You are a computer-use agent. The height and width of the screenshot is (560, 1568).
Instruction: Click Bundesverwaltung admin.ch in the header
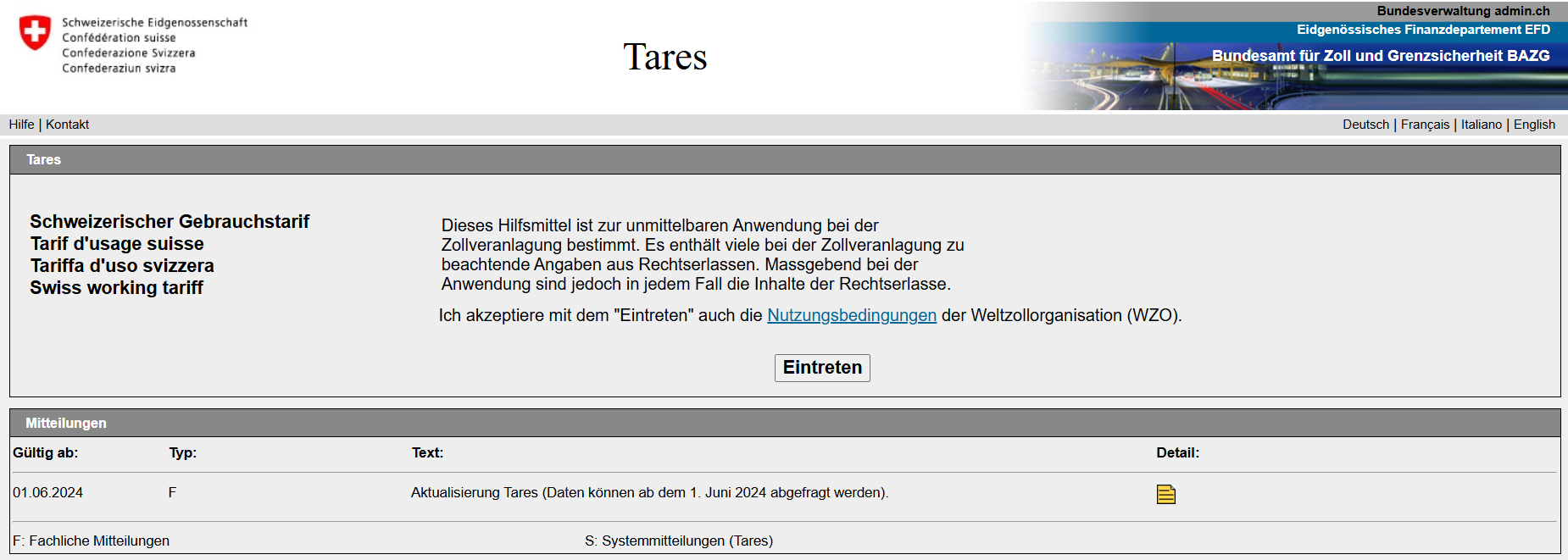1463,11
